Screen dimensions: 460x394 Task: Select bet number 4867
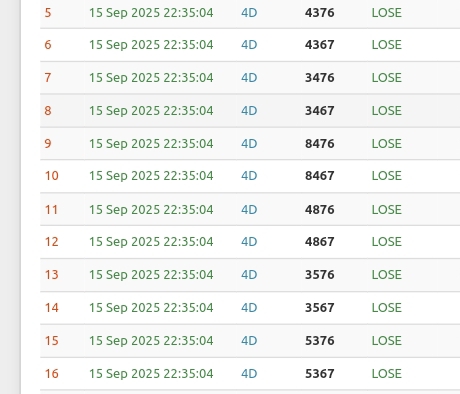pos(319,242)
